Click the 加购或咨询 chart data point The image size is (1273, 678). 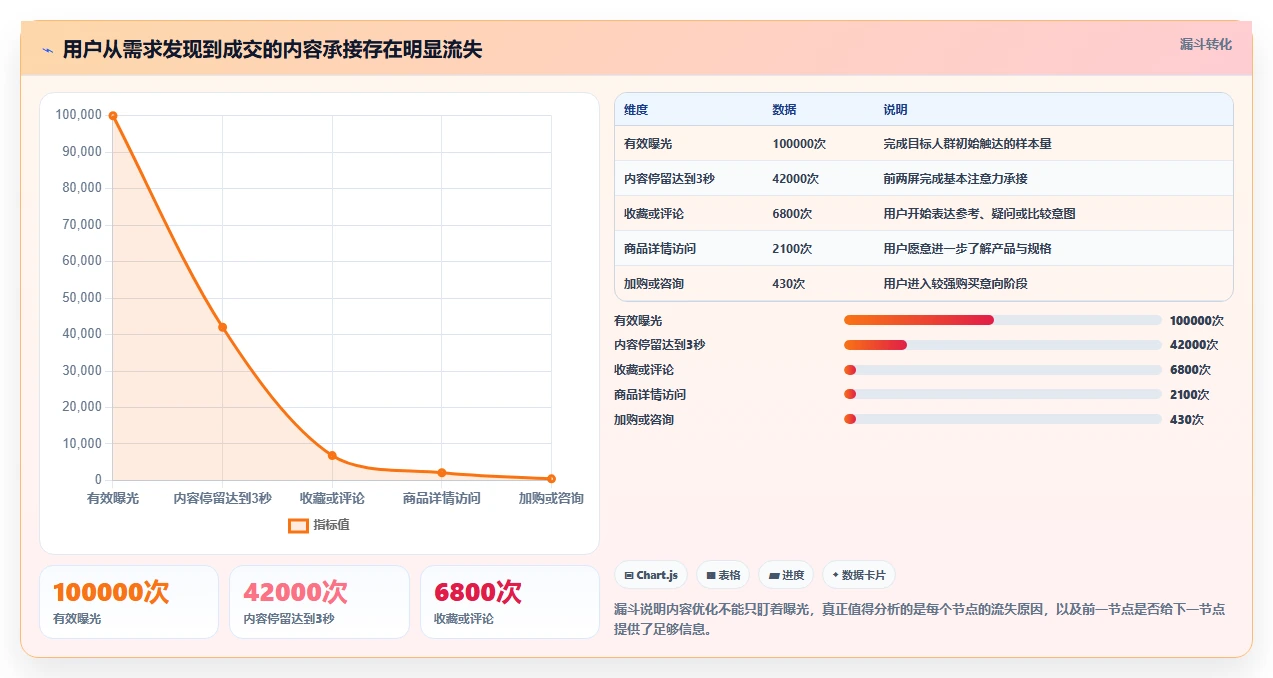pyautogui.click(x=551, y=479)
